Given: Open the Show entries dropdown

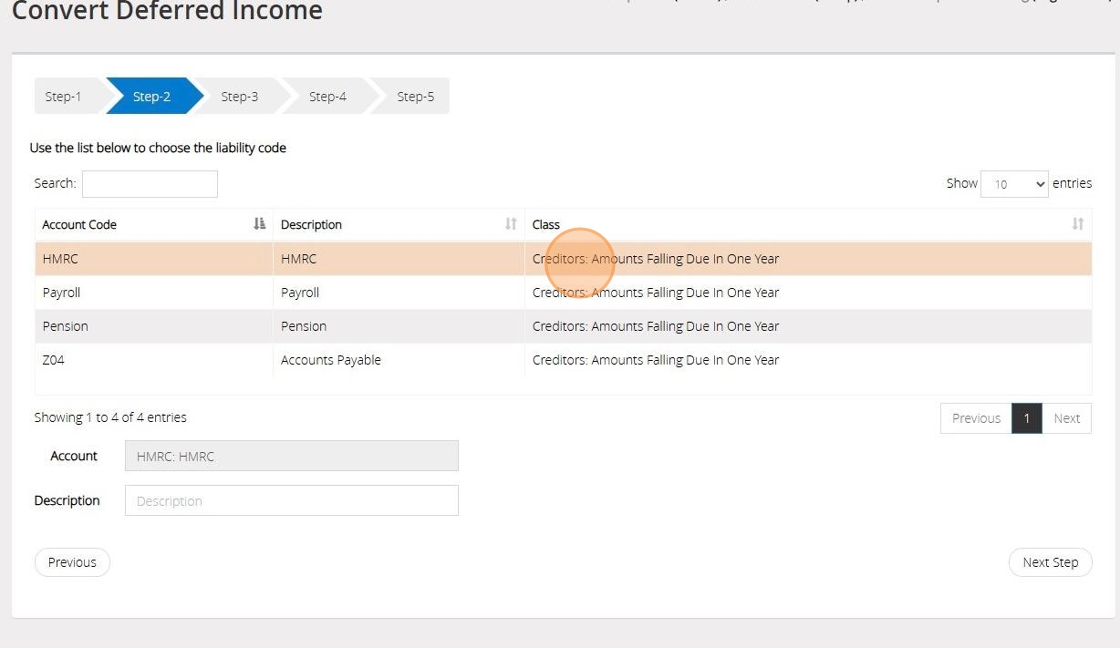Looking at the screenshot, I should point(1014,184).
